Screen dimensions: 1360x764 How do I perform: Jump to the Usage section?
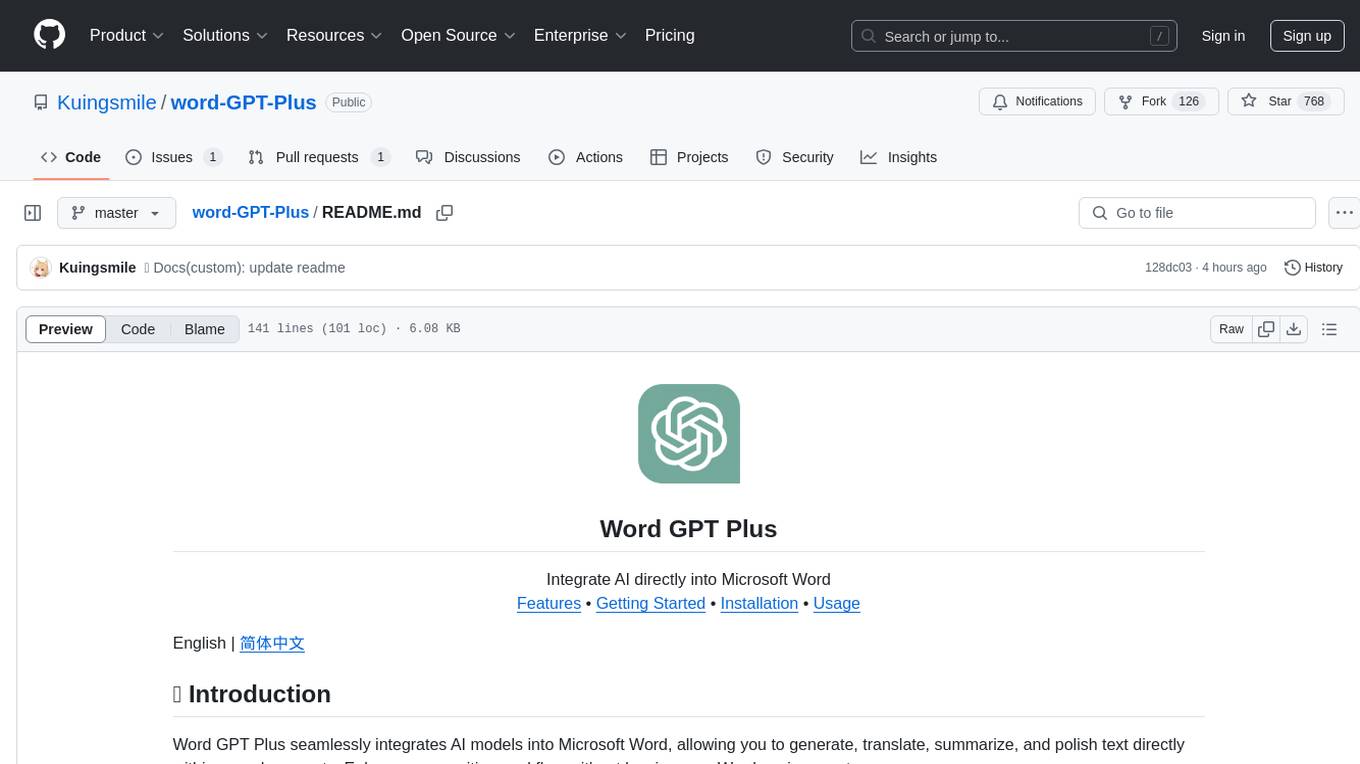[837, 603]
